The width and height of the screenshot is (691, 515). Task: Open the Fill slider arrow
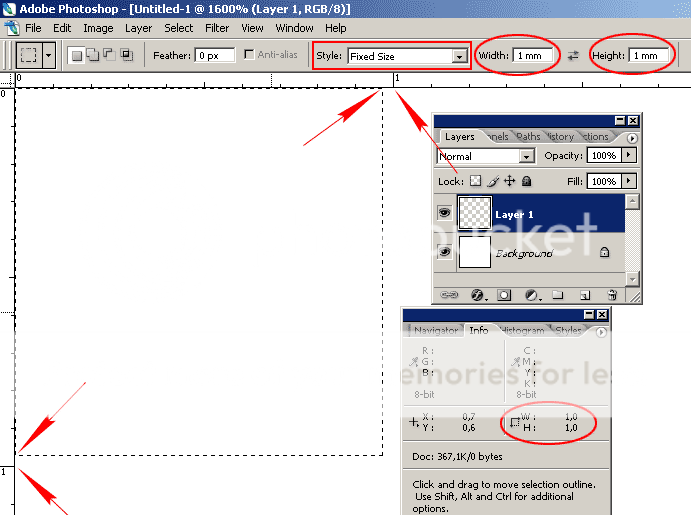coord(629,181)
